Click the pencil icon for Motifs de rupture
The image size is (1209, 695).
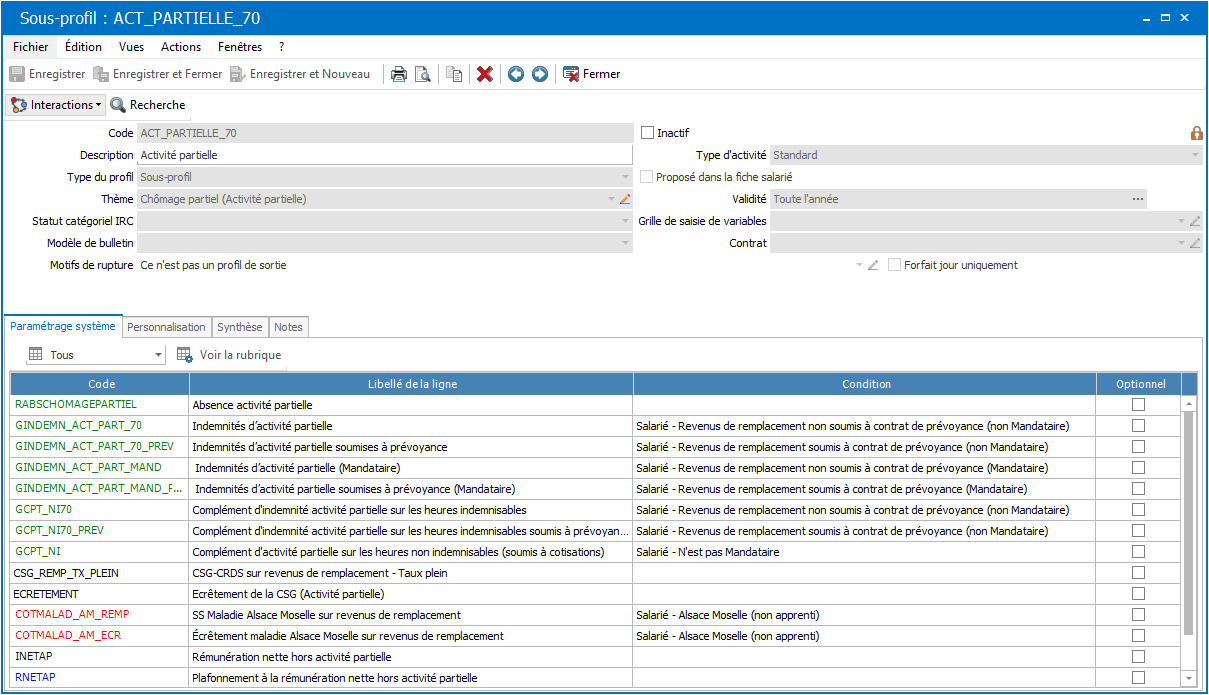[x=873, y=265]
